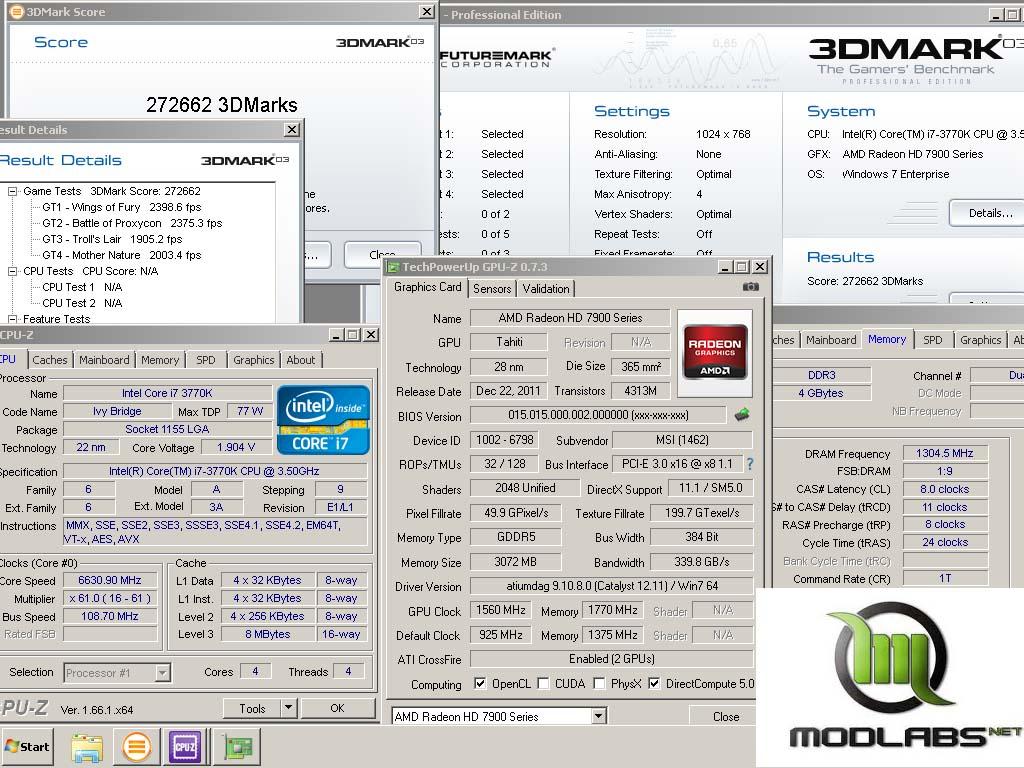Toggle the DirectCompute 5.0 checkbox
This screenshot has height=768, width=1024.
tap(654, 683)
